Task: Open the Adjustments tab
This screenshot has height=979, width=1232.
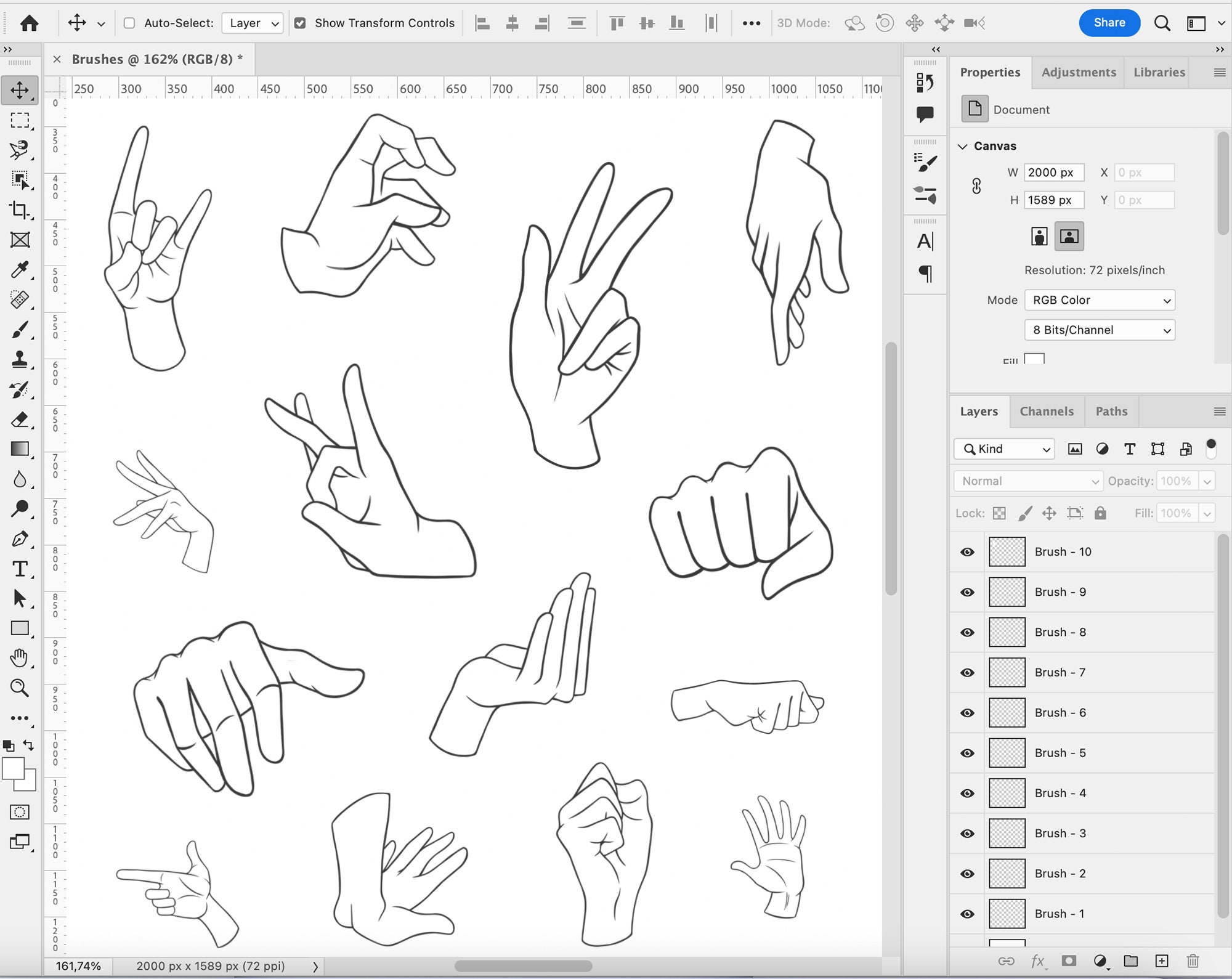Action: coord(1078,71)
